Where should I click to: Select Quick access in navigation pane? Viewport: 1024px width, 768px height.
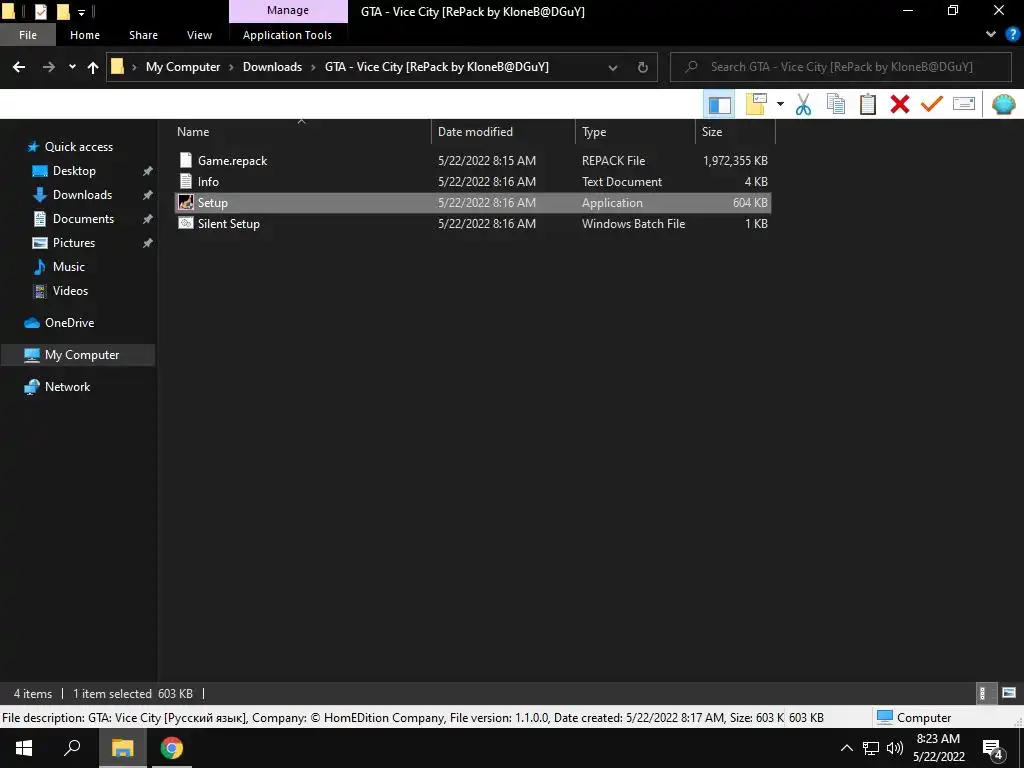tap(78, 147)
